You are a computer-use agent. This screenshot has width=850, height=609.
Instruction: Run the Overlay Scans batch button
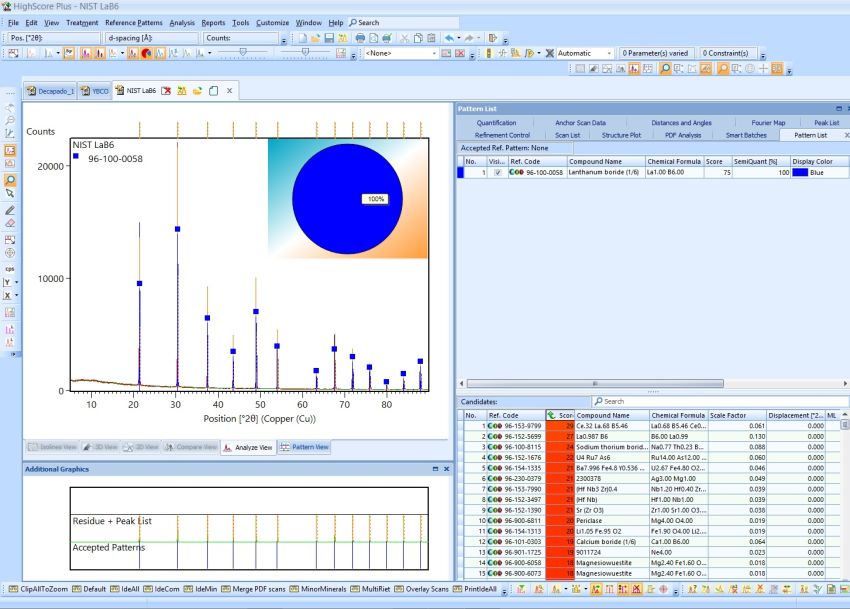coord(421,589)
